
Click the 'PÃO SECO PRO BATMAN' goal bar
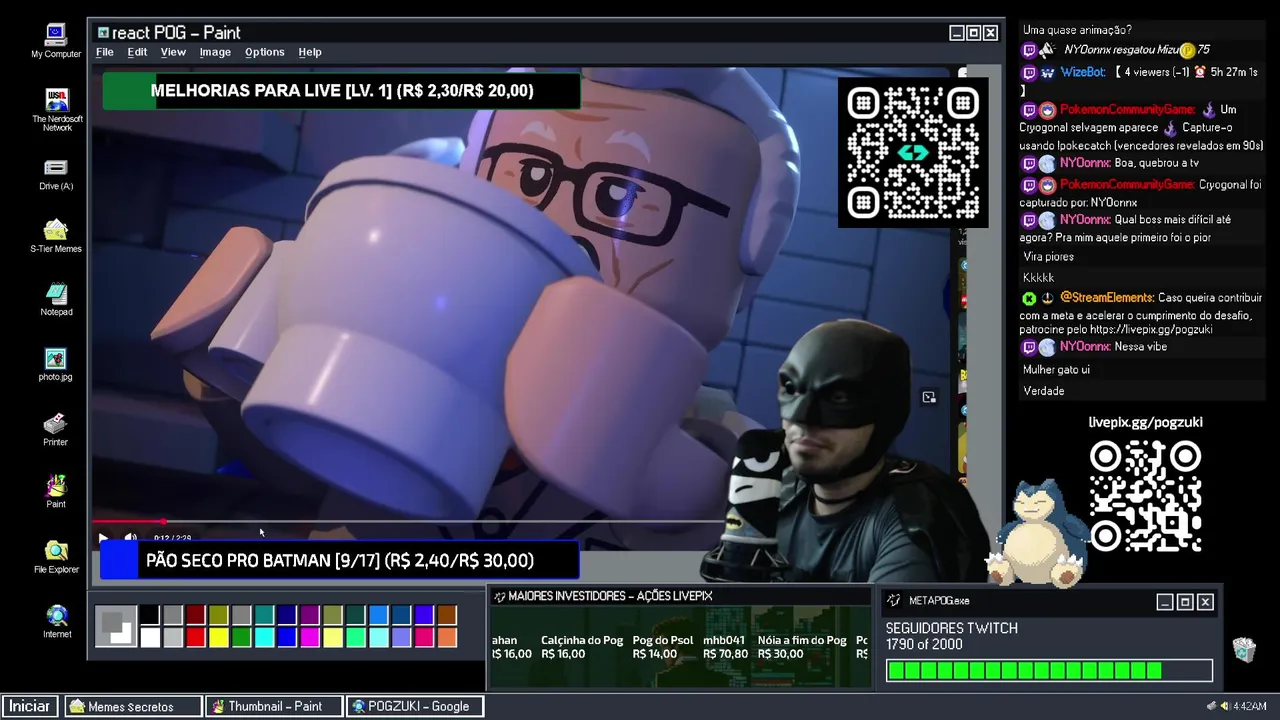click(x=339, y=561)
